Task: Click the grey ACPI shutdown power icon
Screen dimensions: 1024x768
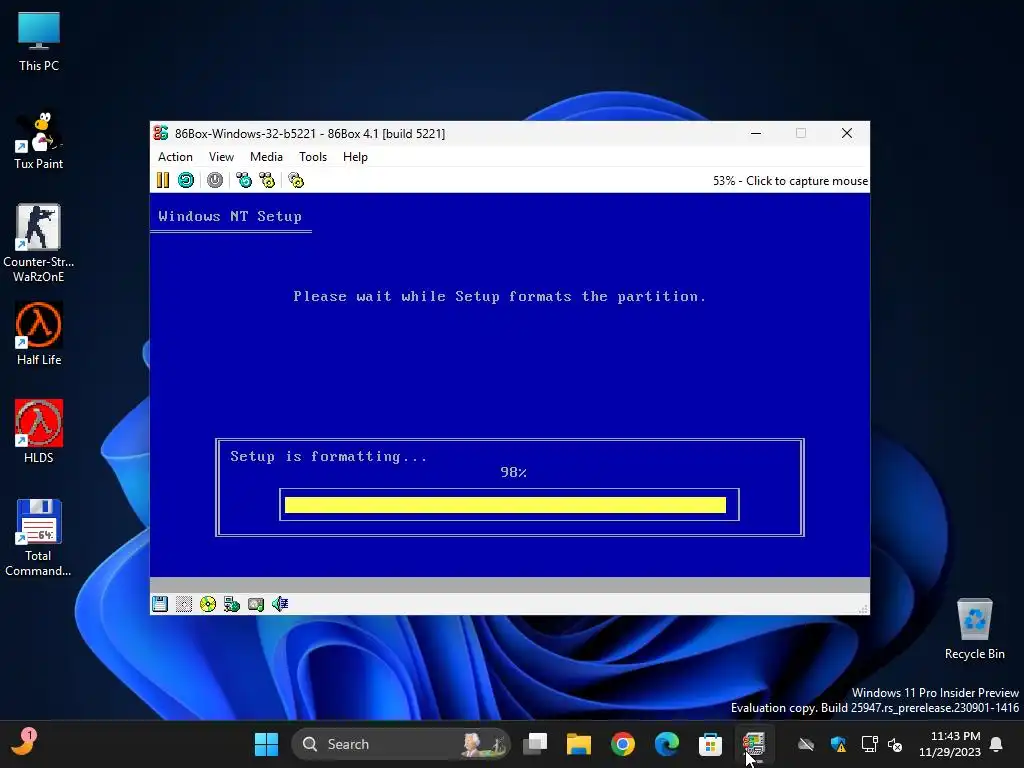Action: (x=215, y=180)
